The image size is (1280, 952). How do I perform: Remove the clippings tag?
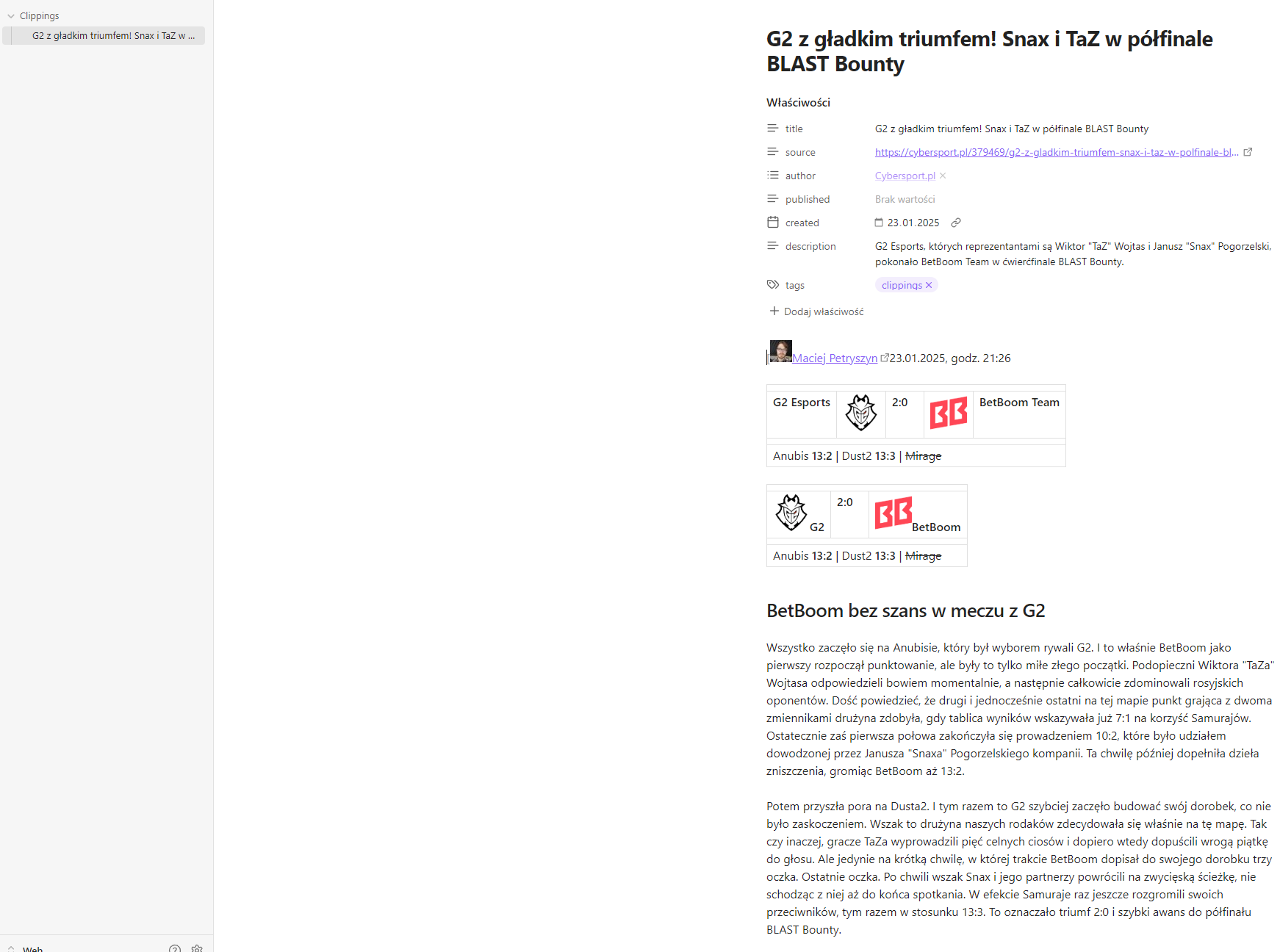pyautogui.click(x=929, y=285)
